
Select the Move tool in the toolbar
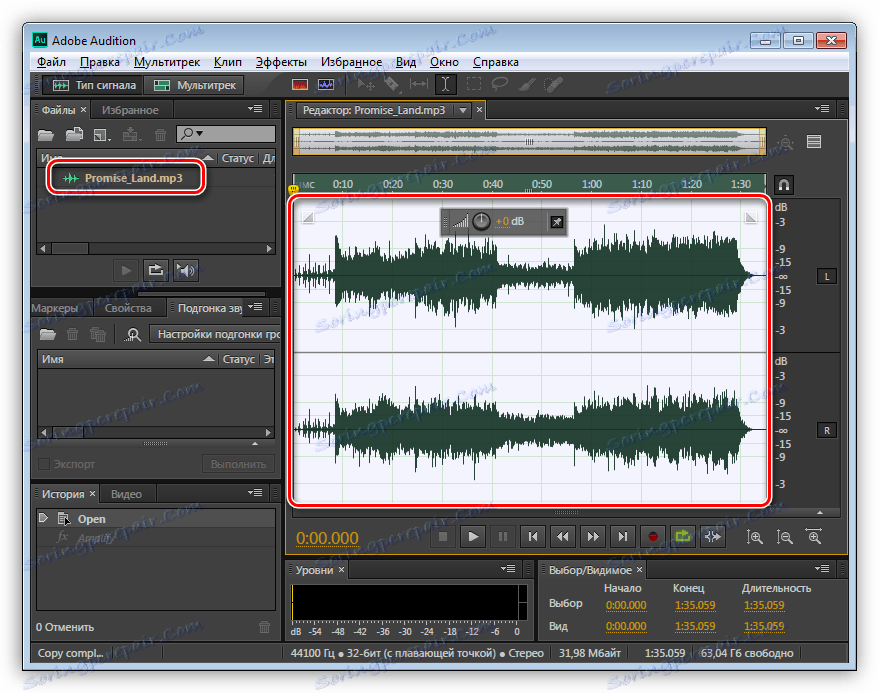point(364,85)
